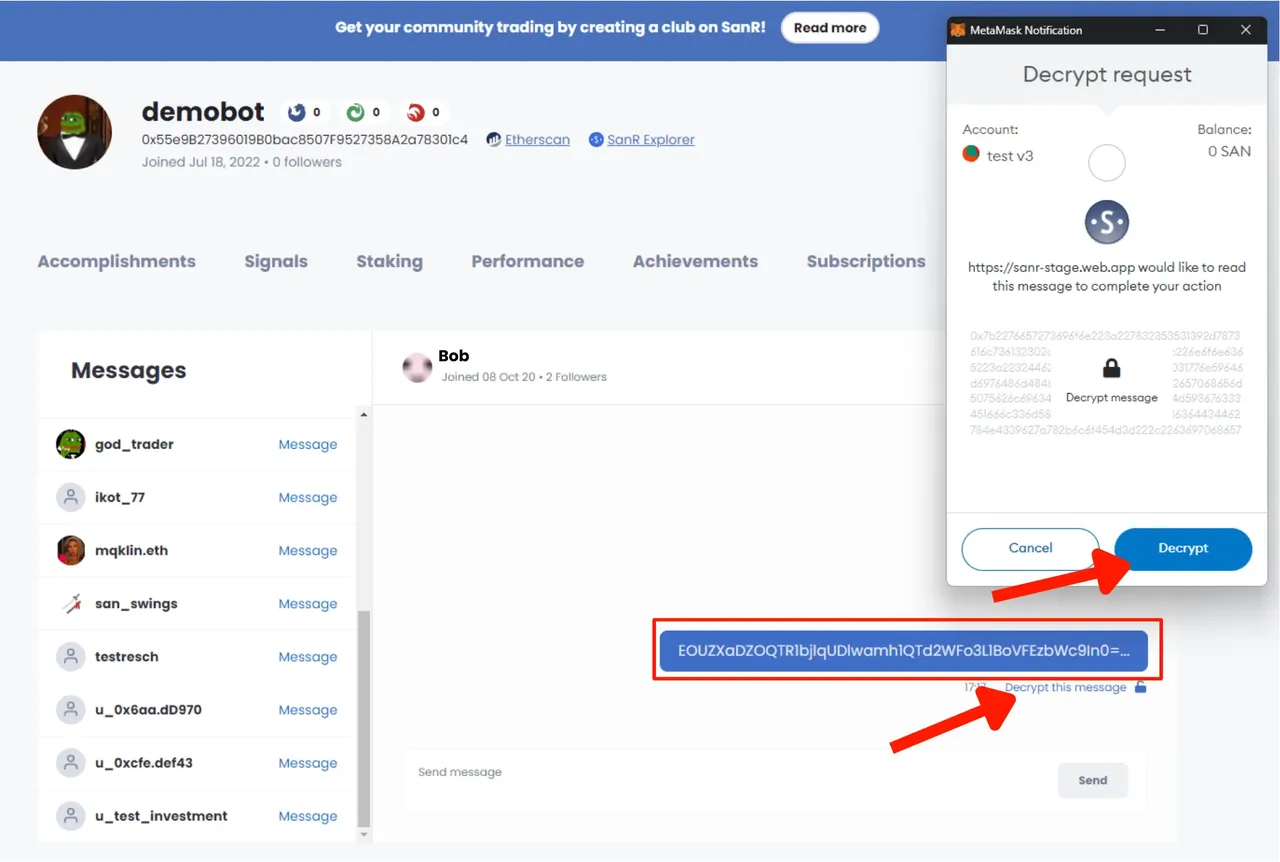Open the SanR Explorer link

(650, 140)
